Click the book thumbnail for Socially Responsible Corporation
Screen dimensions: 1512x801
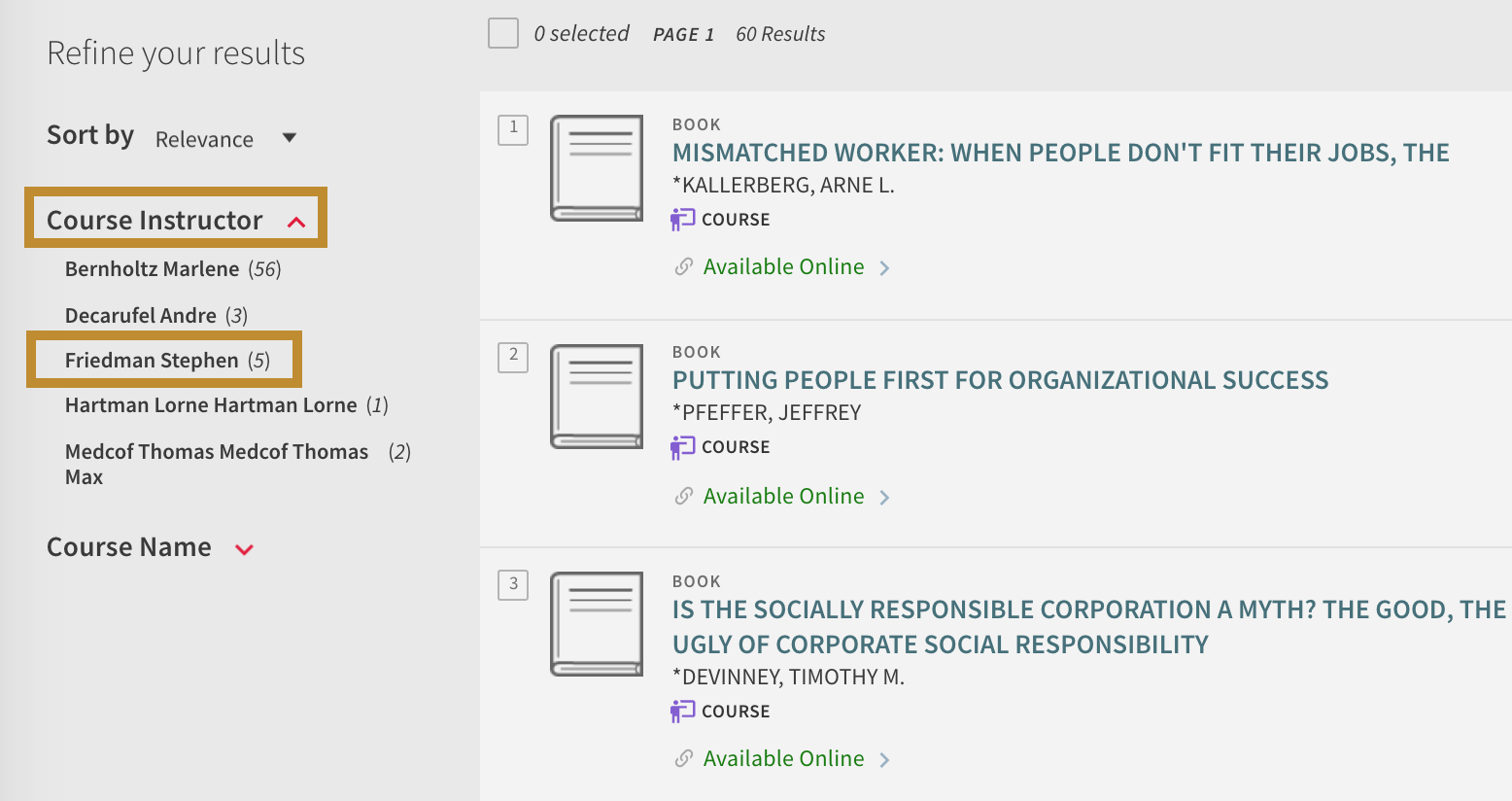click(597, 624)
